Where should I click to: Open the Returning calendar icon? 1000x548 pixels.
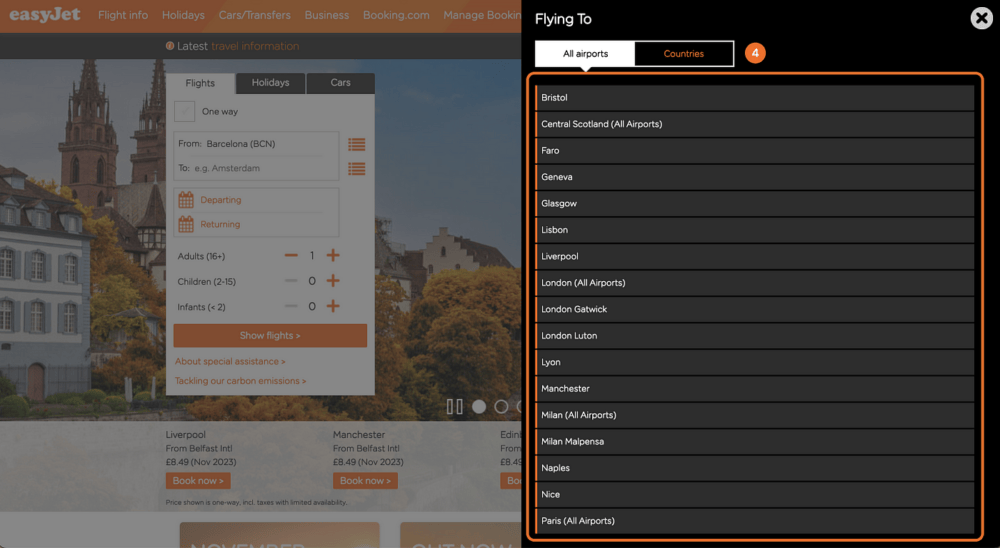[186, 224]
